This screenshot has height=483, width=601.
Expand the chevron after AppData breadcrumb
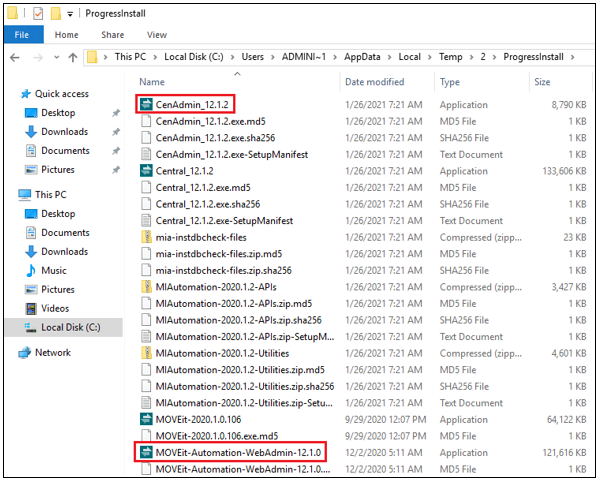pyautogui.click(x=389, y=57)
